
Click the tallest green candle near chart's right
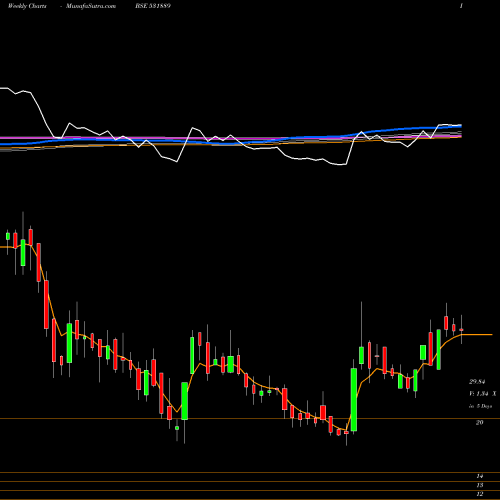coord(354,400)
